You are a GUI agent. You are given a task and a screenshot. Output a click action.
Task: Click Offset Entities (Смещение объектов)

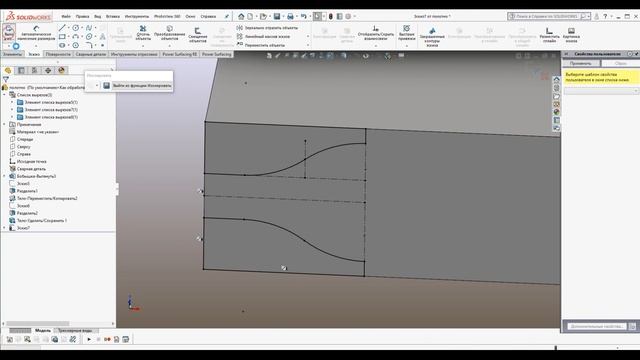[198, 35]
